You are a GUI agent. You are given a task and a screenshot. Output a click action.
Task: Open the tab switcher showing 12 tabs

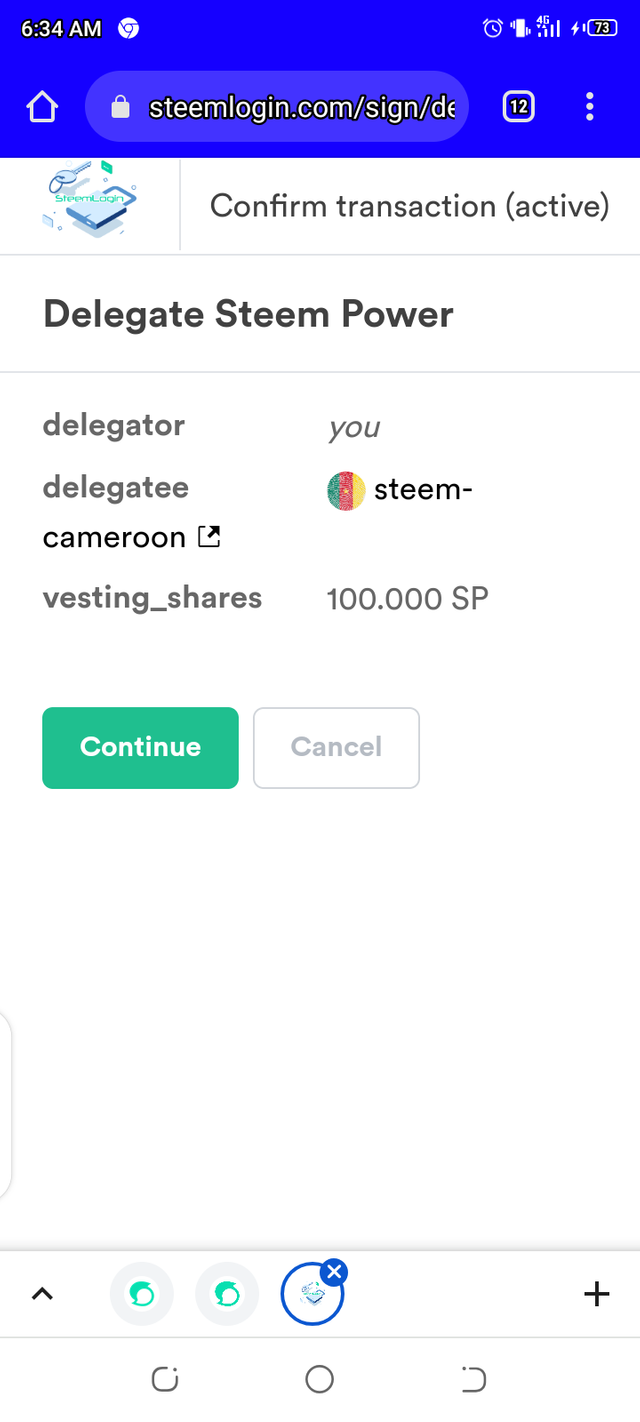click(519, 106)
